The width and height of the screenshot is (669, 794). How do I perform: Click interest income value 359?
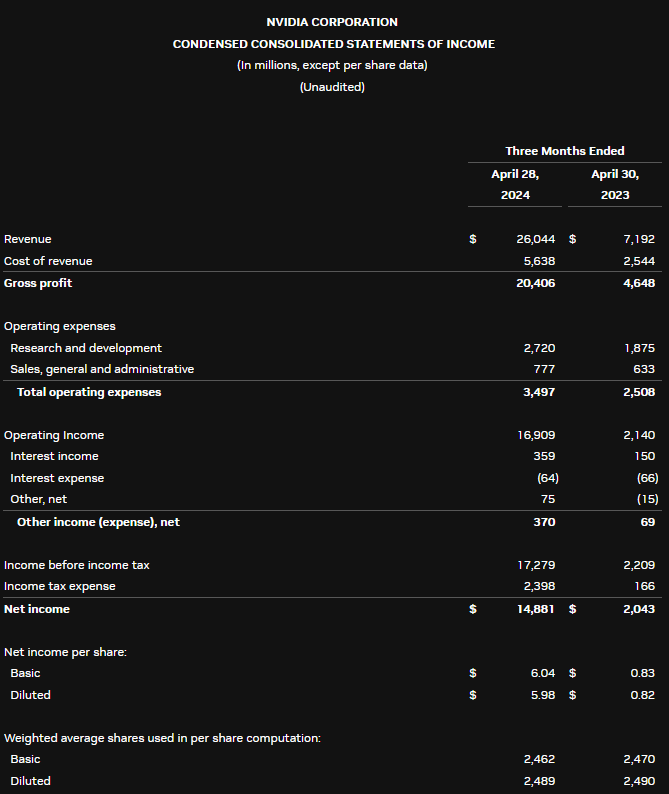(x=544, y=456)
